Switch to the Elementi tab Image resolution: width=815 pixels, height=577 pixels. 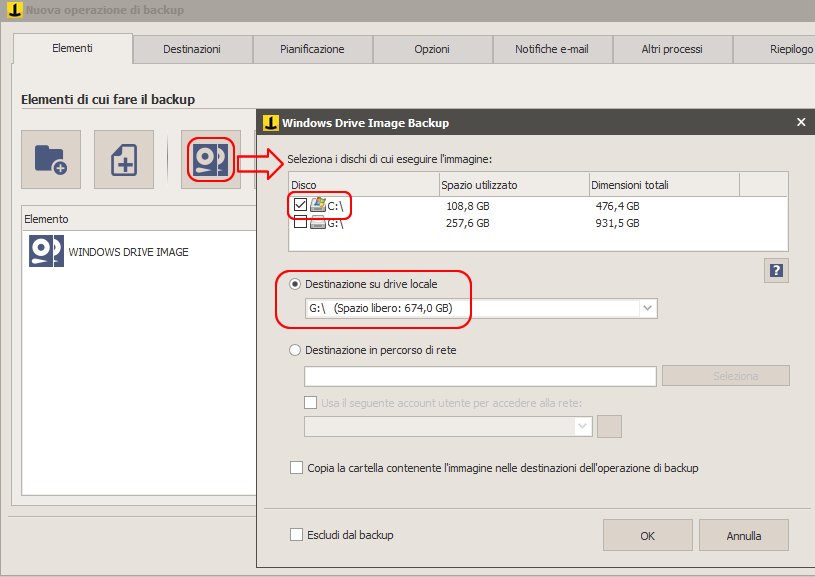coord(73,48)
